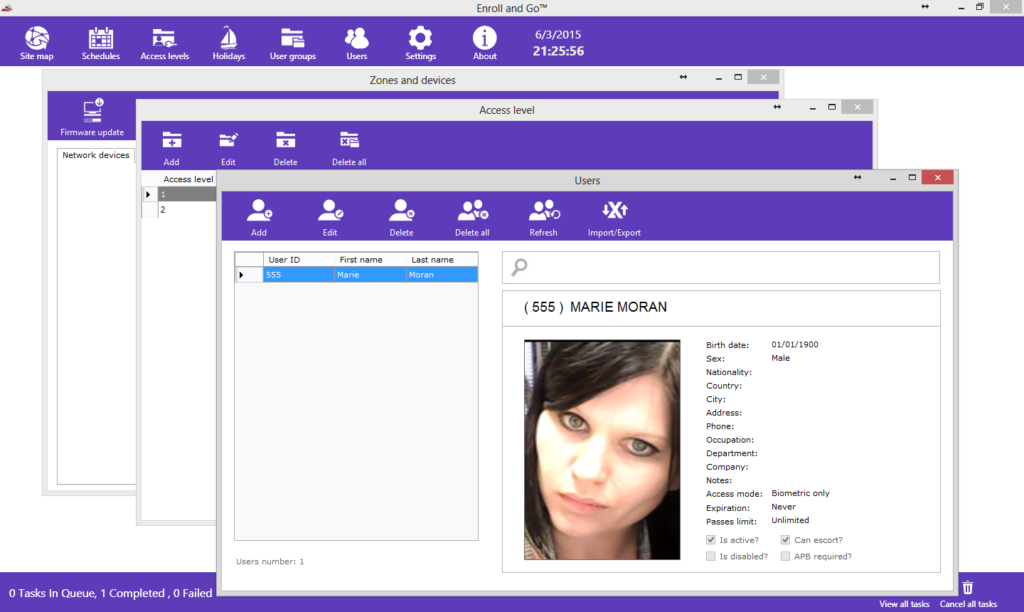Screen dimensions: 1024x612
Task: Click the expand arrow on the Access level title bar
Action: click(x=776, y=106)
